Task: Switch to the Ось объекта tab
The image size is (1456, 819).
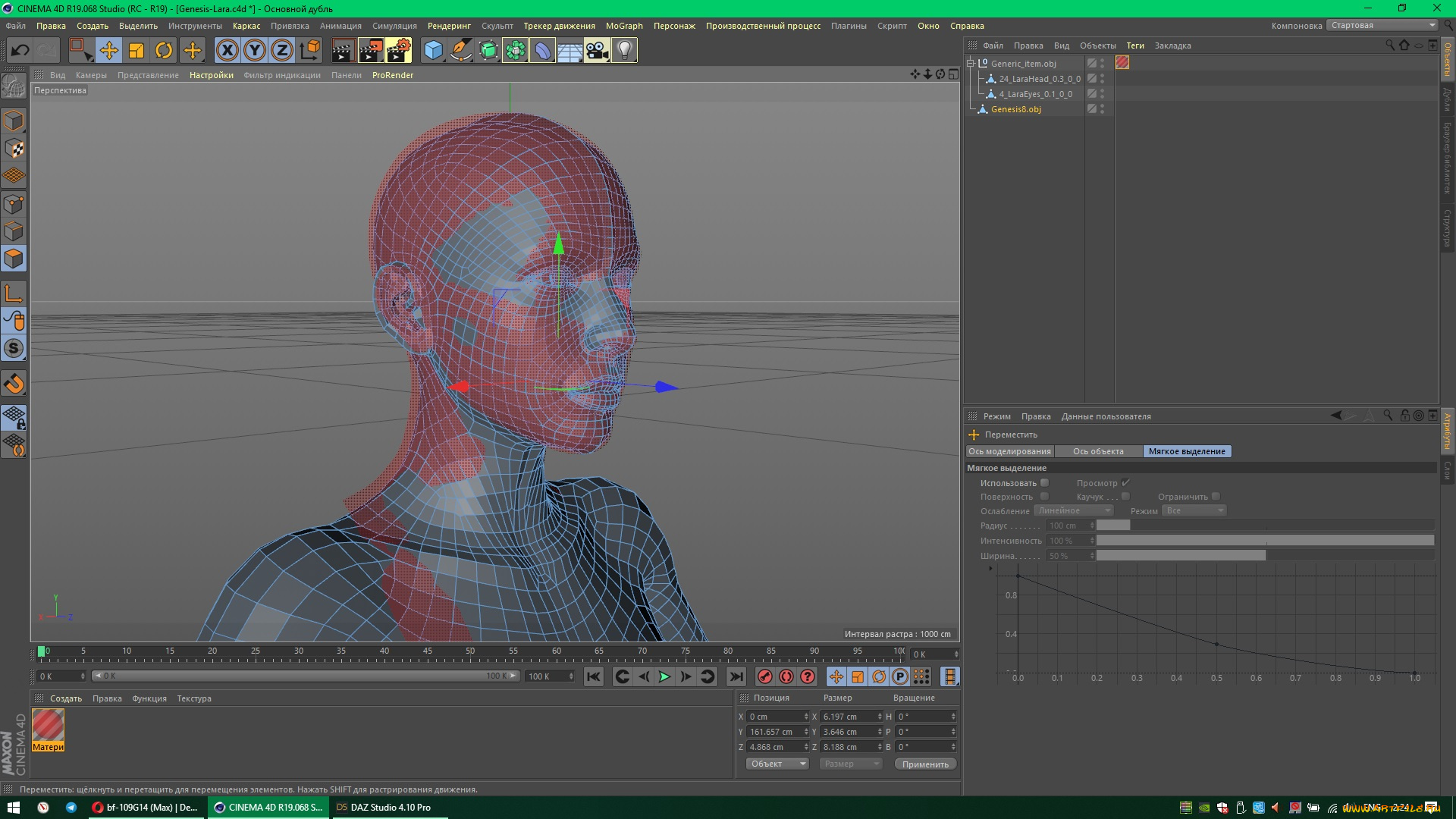Action: click(x=1097, y=451)
